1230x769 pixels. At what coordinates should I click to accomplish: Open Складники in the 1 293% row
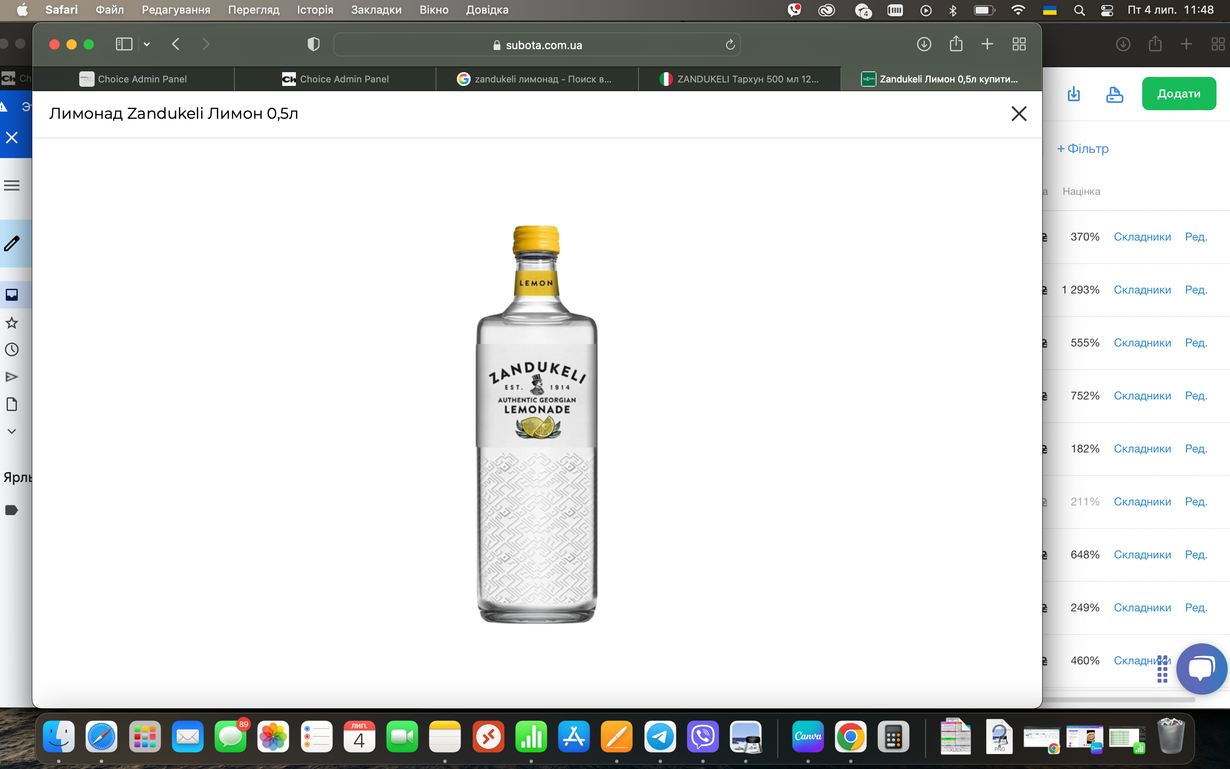[x=1142, y=290]
